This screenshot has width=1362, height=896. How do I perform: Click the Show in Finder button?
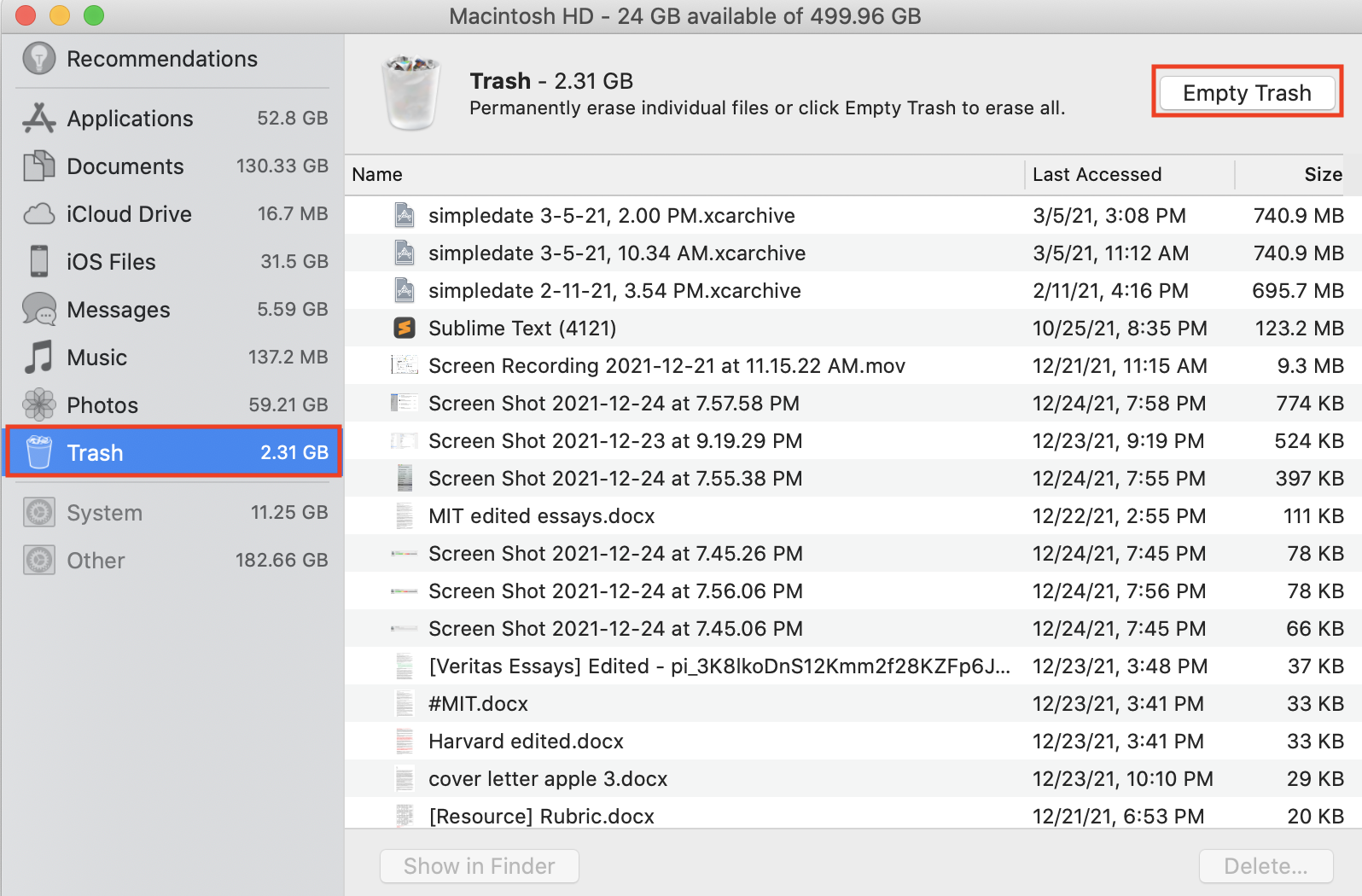click(480, 866)
